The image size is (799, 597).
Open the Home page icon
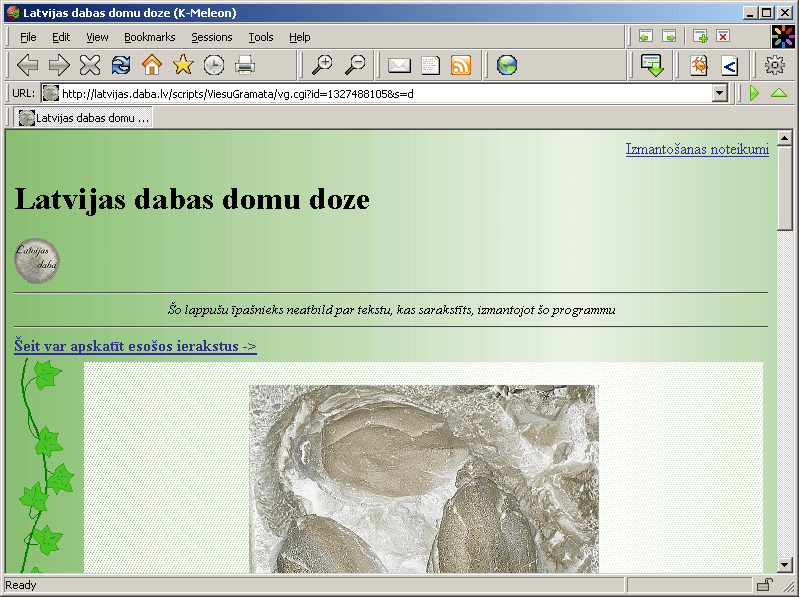coord(152,65)
